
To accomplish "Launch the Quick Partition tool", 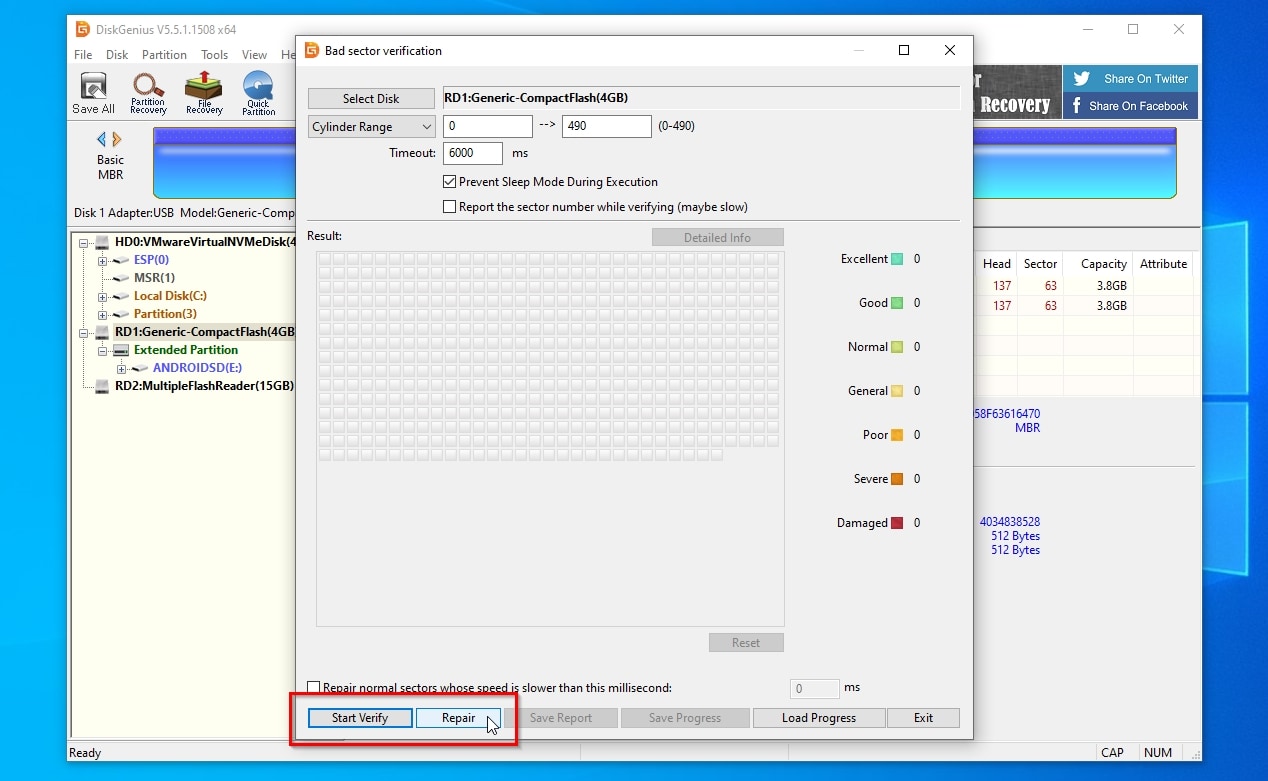I will click(x=258, y=94).
